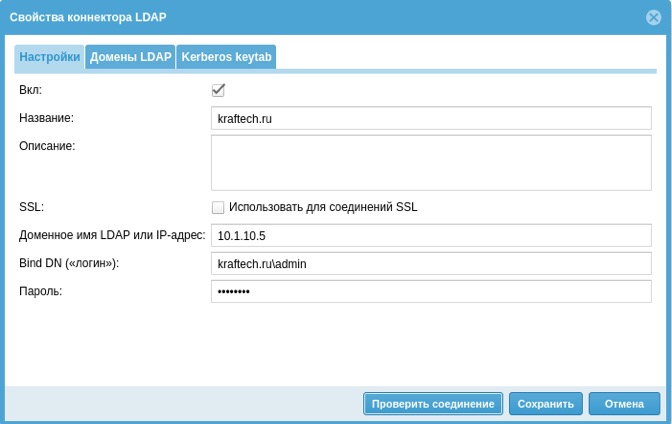Click the 'Описание:' field label

click(x=47, y=146)
